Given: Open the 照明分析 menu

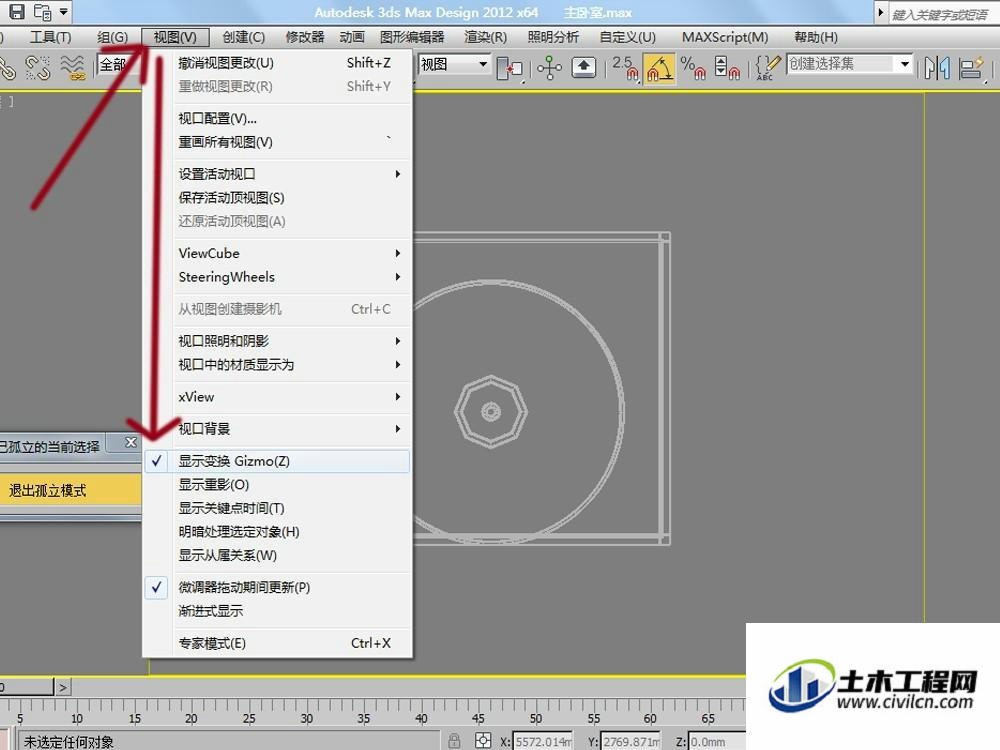Looking at the screenshot, I should tap(553, 37).
